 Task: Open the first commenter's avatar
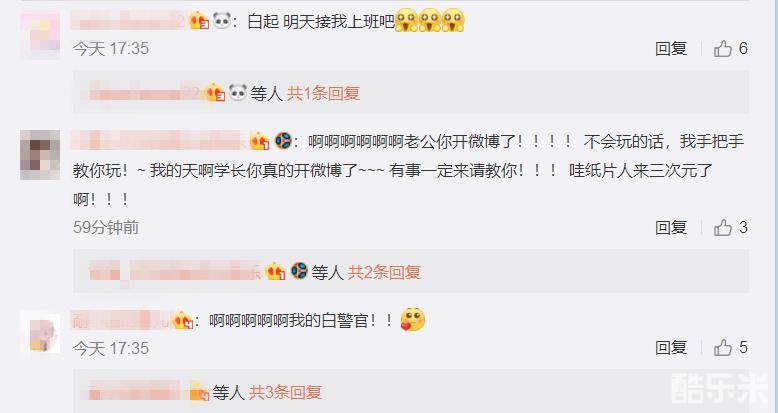[x=40, y=34]
